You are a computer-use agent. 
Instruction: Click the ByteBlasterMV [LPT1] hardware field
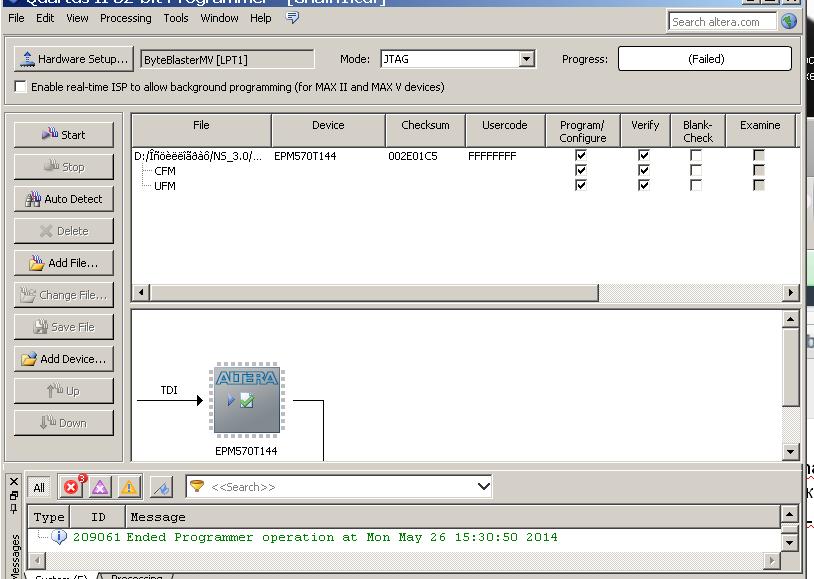tap(227, 59)
